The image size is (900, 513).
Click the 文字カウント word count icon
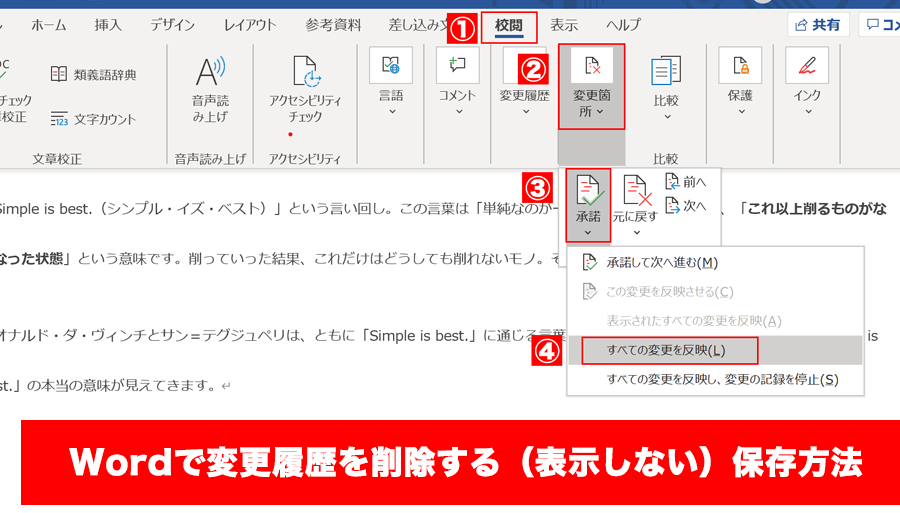[x=59, y=119]
